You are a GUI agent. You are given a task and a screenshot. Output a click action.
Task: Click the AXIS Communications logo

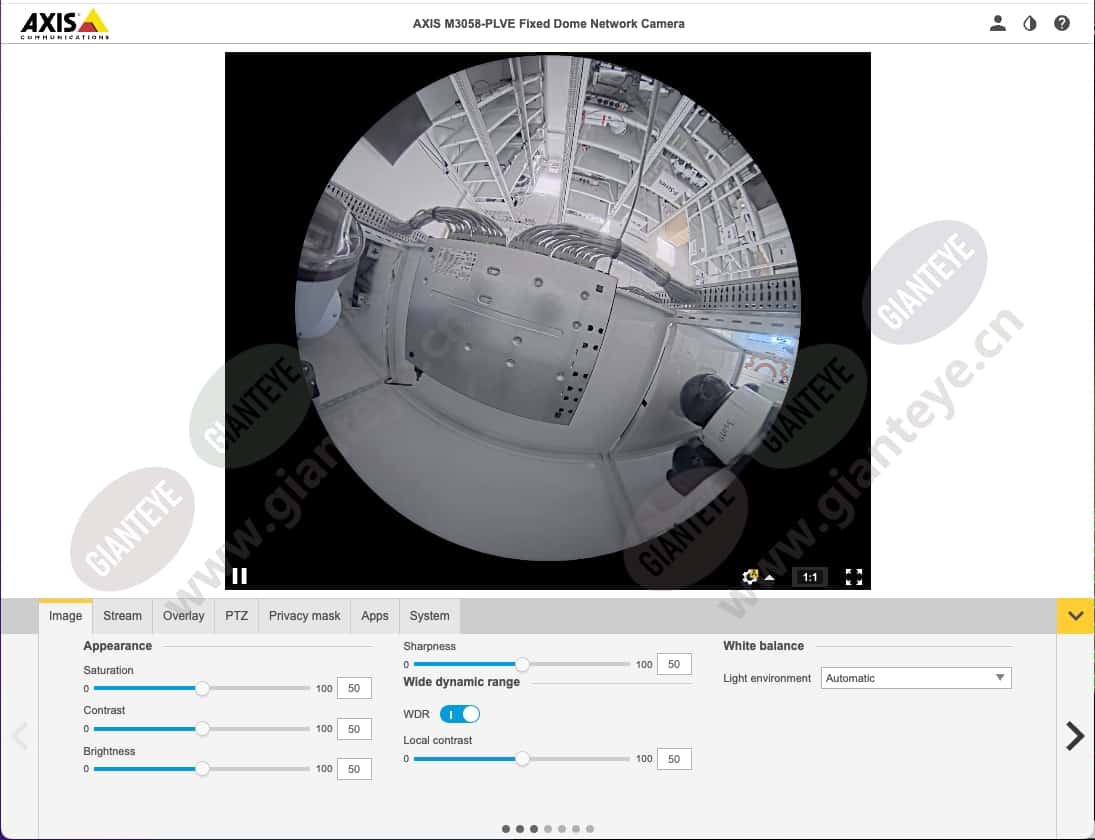point(64,24)
